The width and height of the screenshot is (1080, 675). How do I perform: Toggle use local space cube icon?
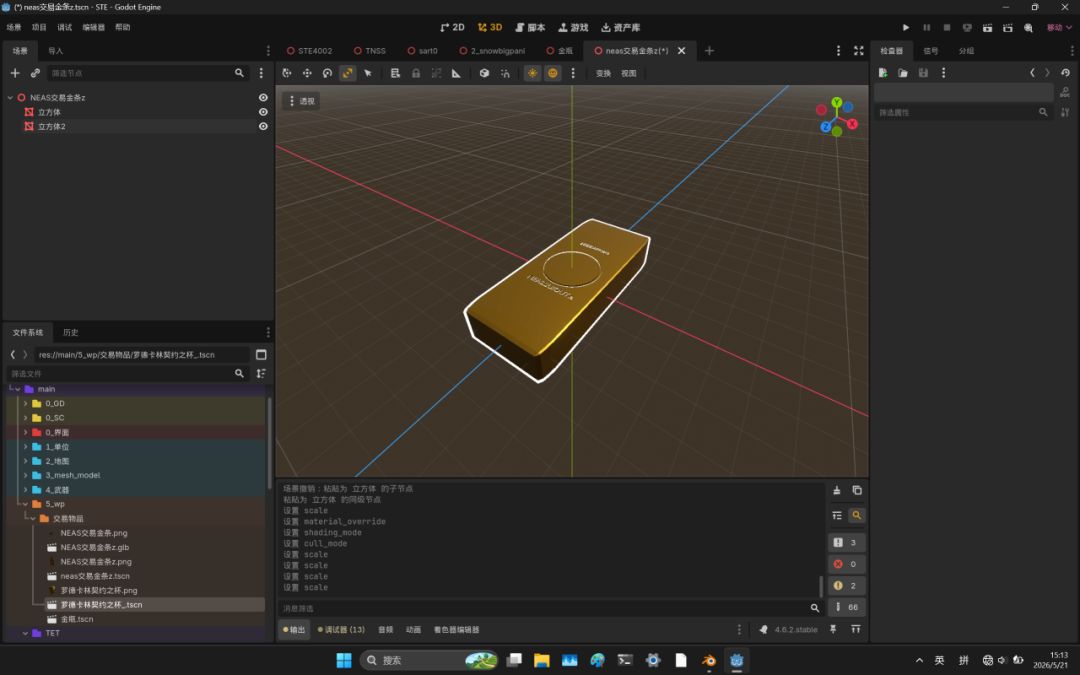[484, 73]
